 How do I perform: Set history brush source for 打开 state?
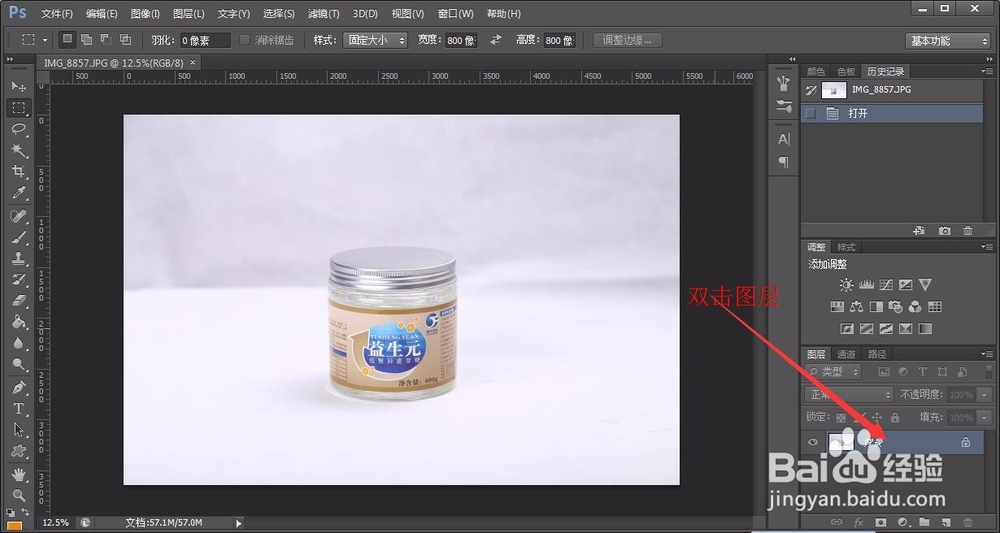click(x=811, y=113)
